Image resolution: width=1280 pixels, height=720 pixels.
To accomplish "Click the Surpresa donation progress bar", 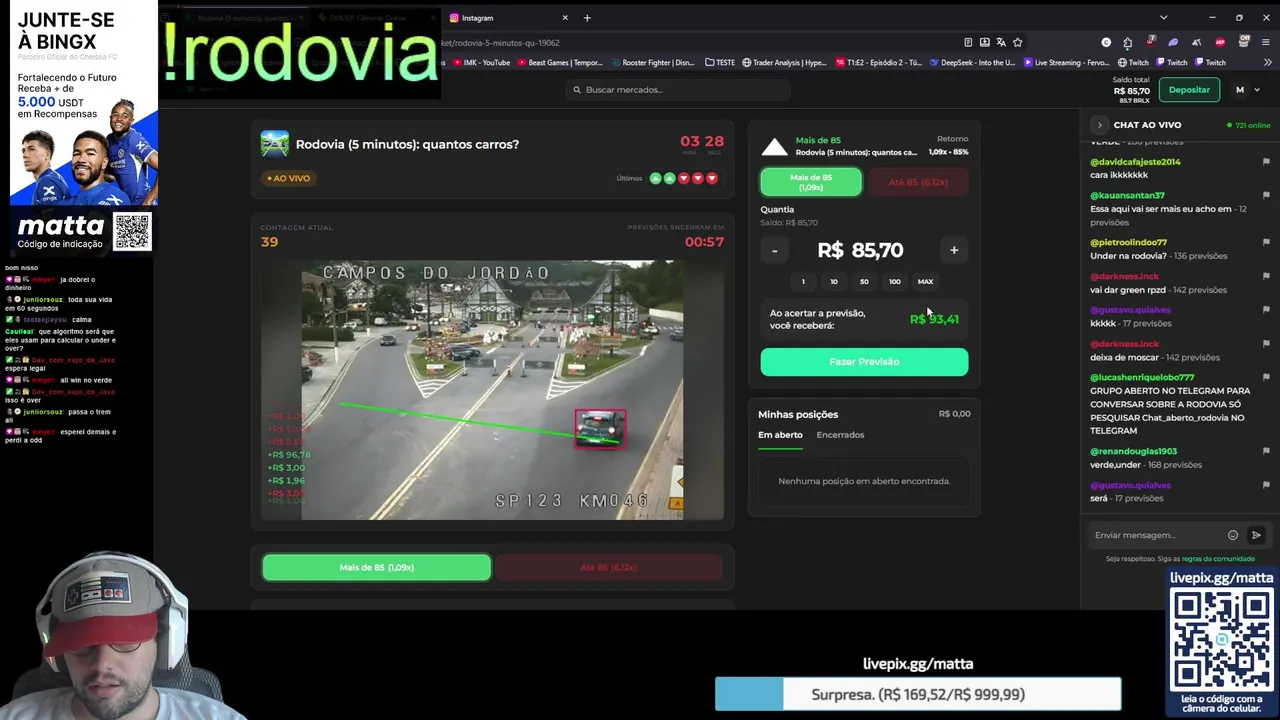I will (x=918, y=694).
